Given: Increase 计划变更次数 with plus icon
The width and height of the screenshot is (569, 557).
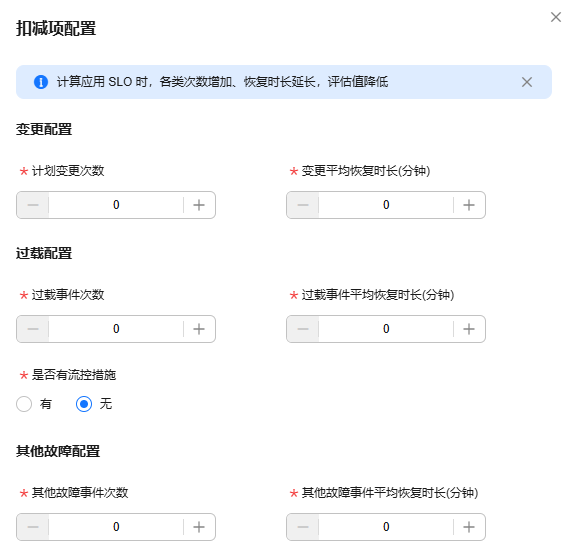Looking at the screenshot, I should coord(199,205).
